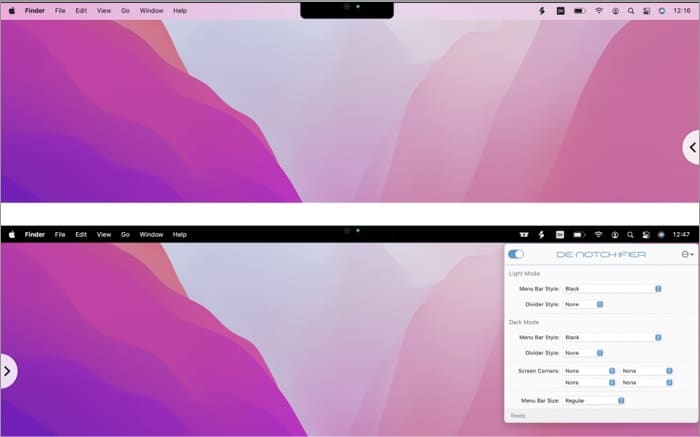Open Siri from the top light menu bar
Image resolution: width=700 pixels, height=437 pixels.
click(x=662, y=10)
